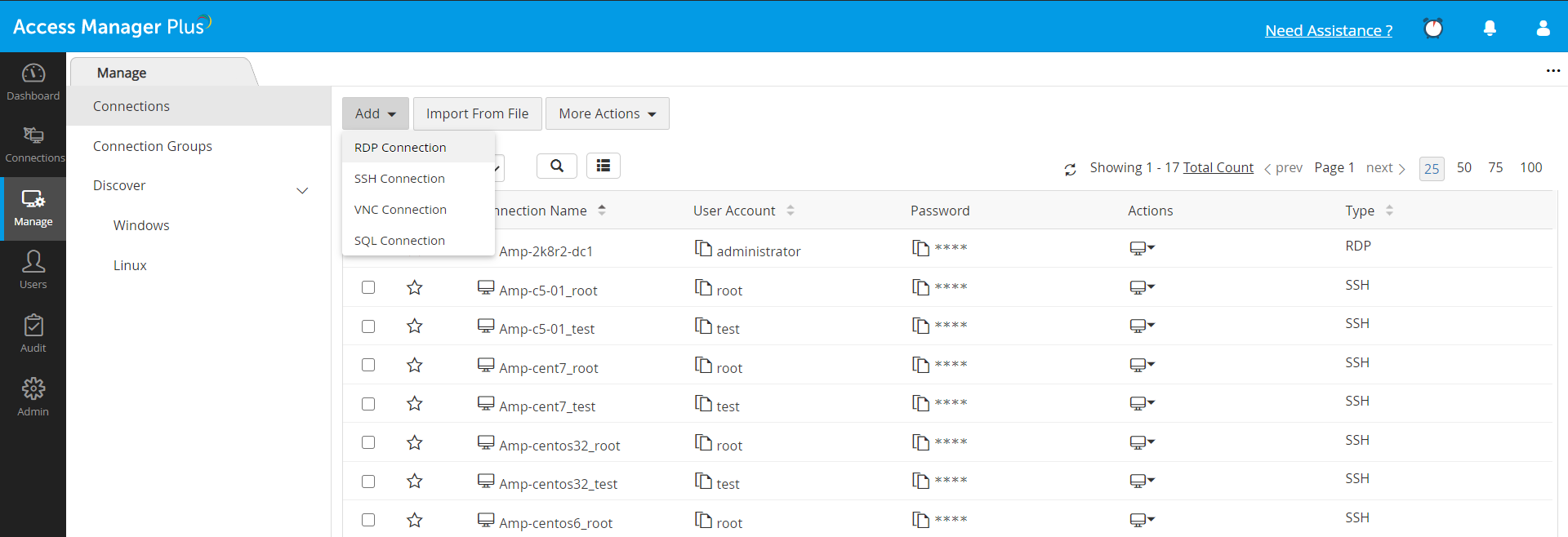Click the monitor icon beside Amp-centos32_test

486,481
